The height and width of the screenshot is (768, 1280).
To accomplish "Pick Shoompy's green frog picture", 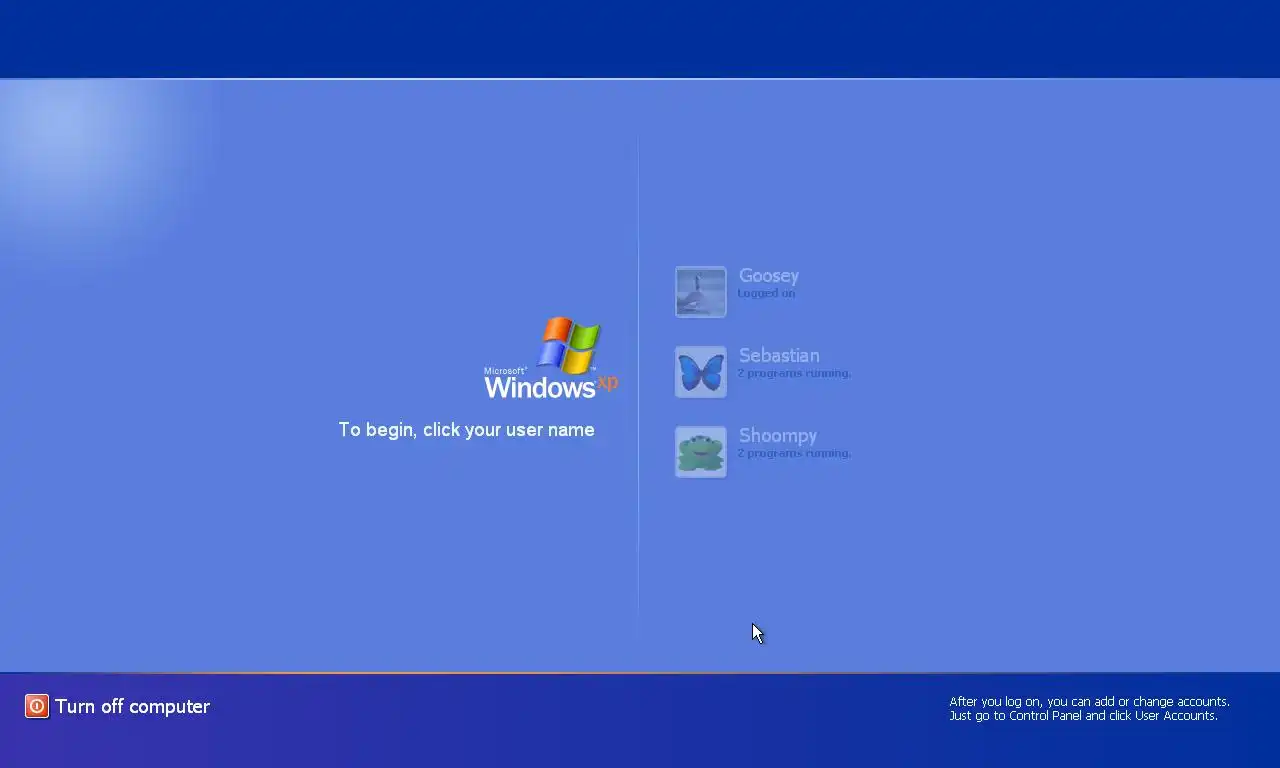I will click(701, 452).
